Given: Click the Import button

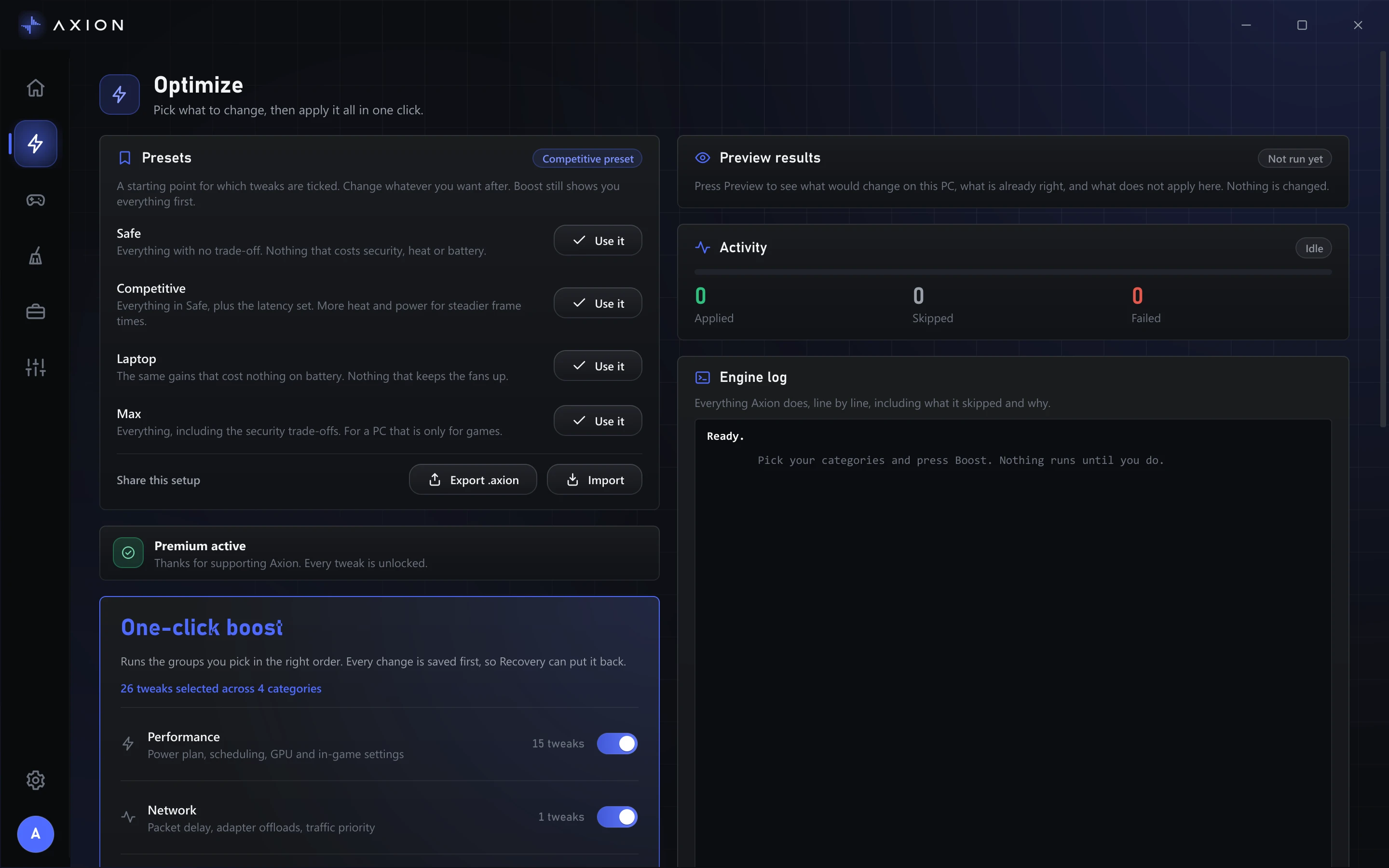Looking at the screenshot, I should pos(594,479).
